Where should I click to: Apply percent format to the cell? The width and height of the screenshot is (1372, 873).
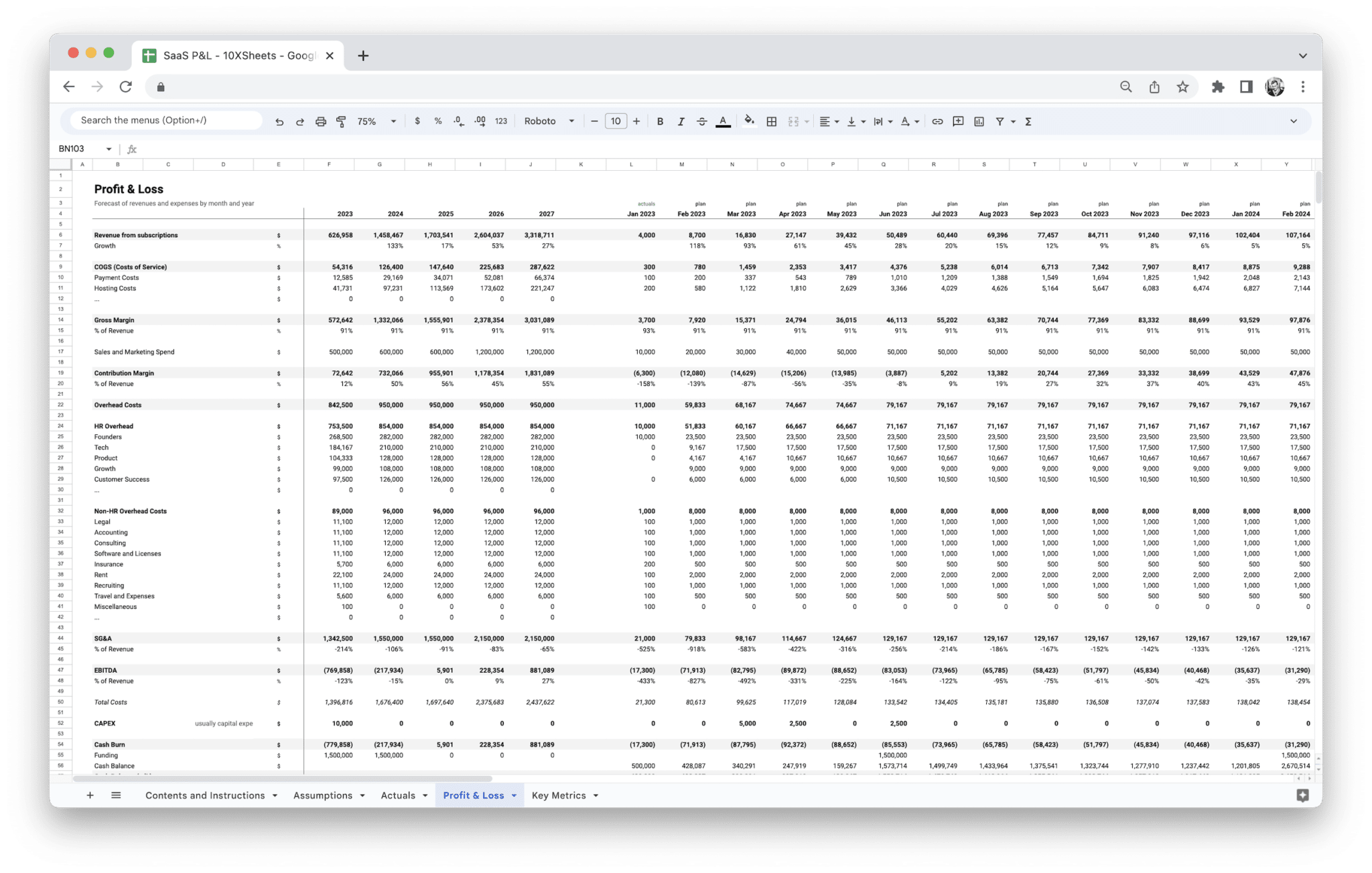437,121
